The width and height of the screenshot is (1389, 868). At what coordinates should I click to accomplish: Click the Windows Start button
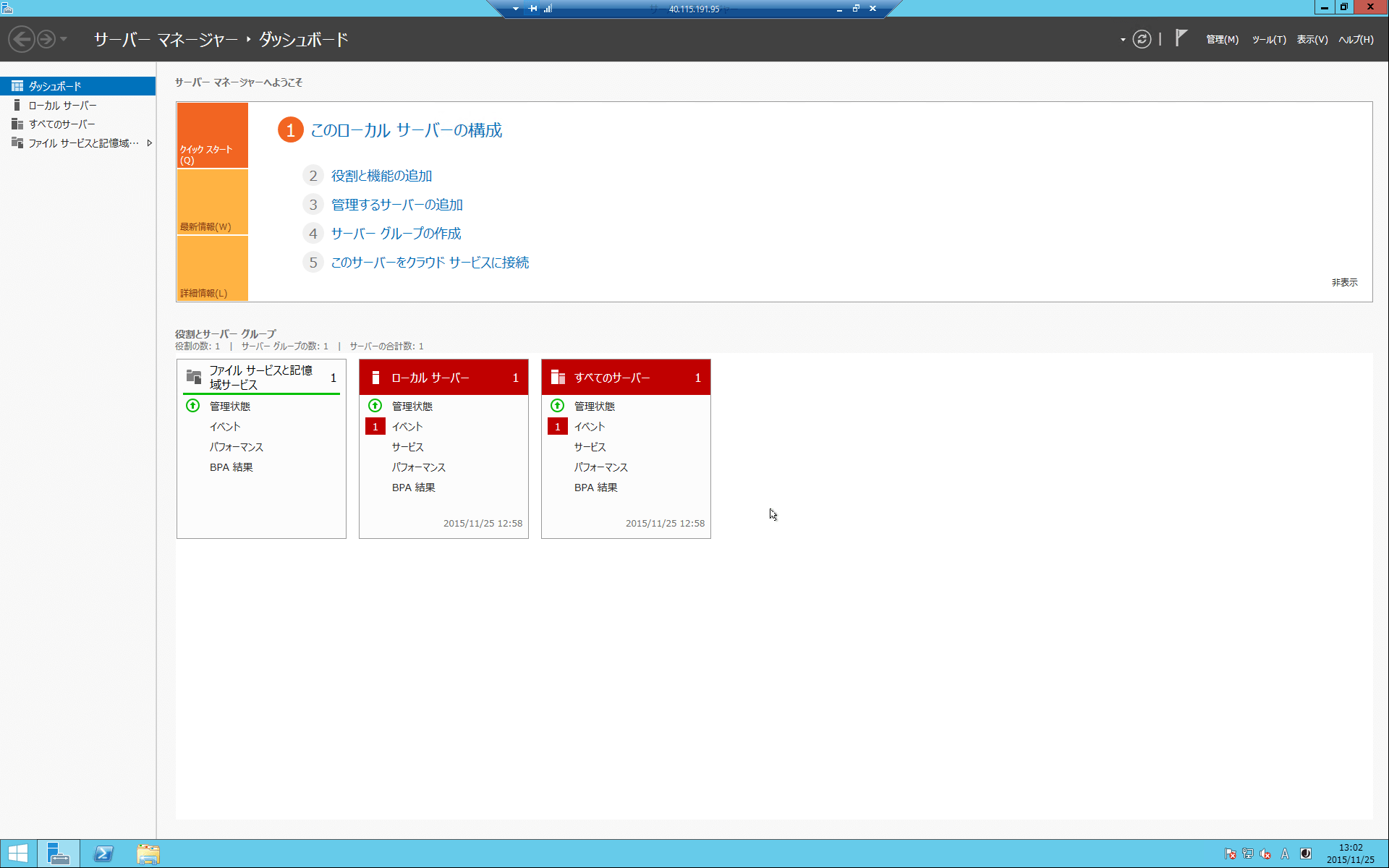coord(18,854)
